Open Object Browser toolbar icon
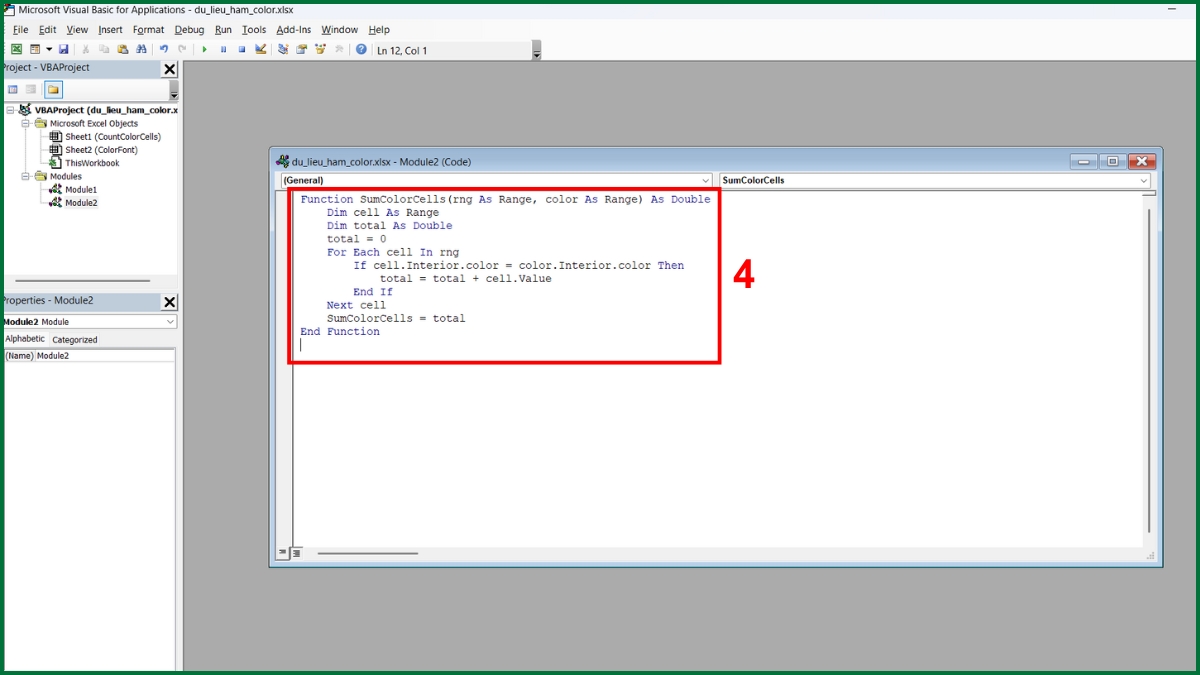 pyautogui.click(x=320, y=49)
